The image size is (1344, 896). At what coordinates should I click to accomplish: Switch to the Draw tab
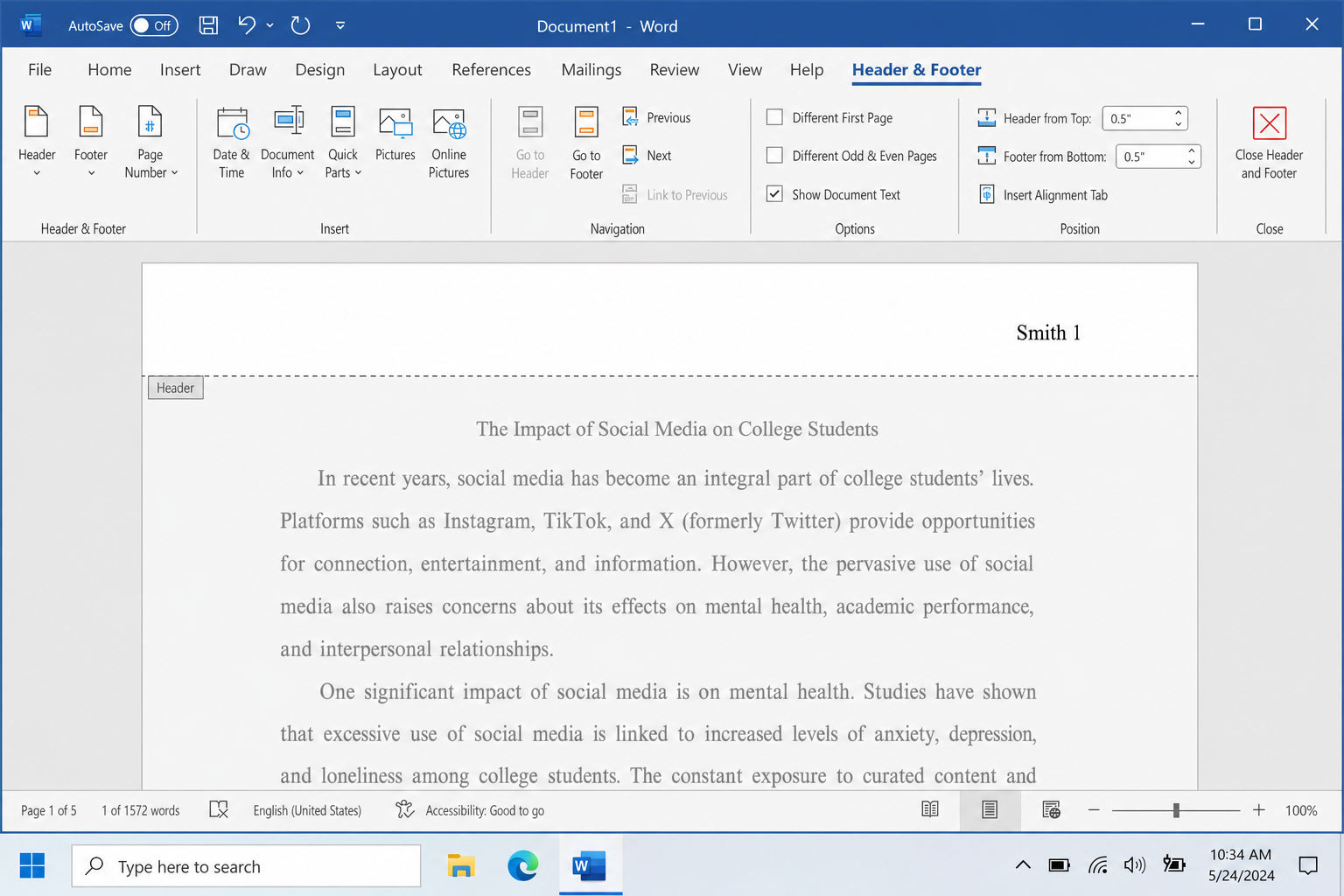coord(248,70)
